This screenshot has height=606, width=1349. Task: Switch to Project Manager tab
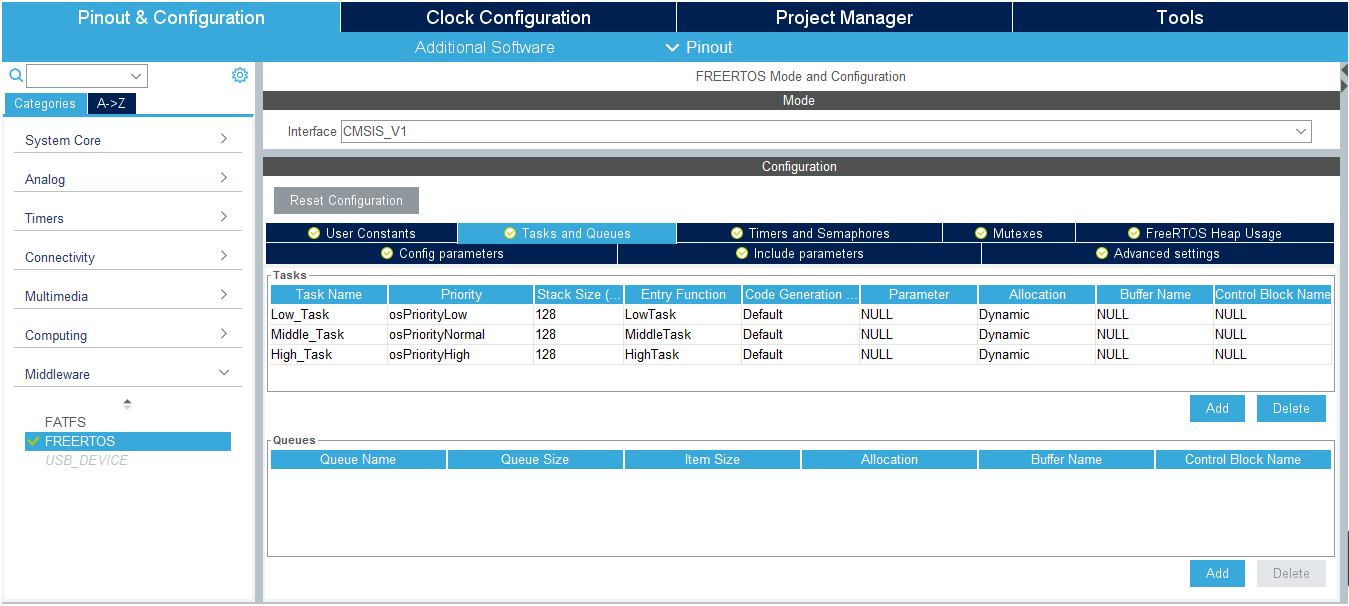pyautogui.click(x=844, y=17)
